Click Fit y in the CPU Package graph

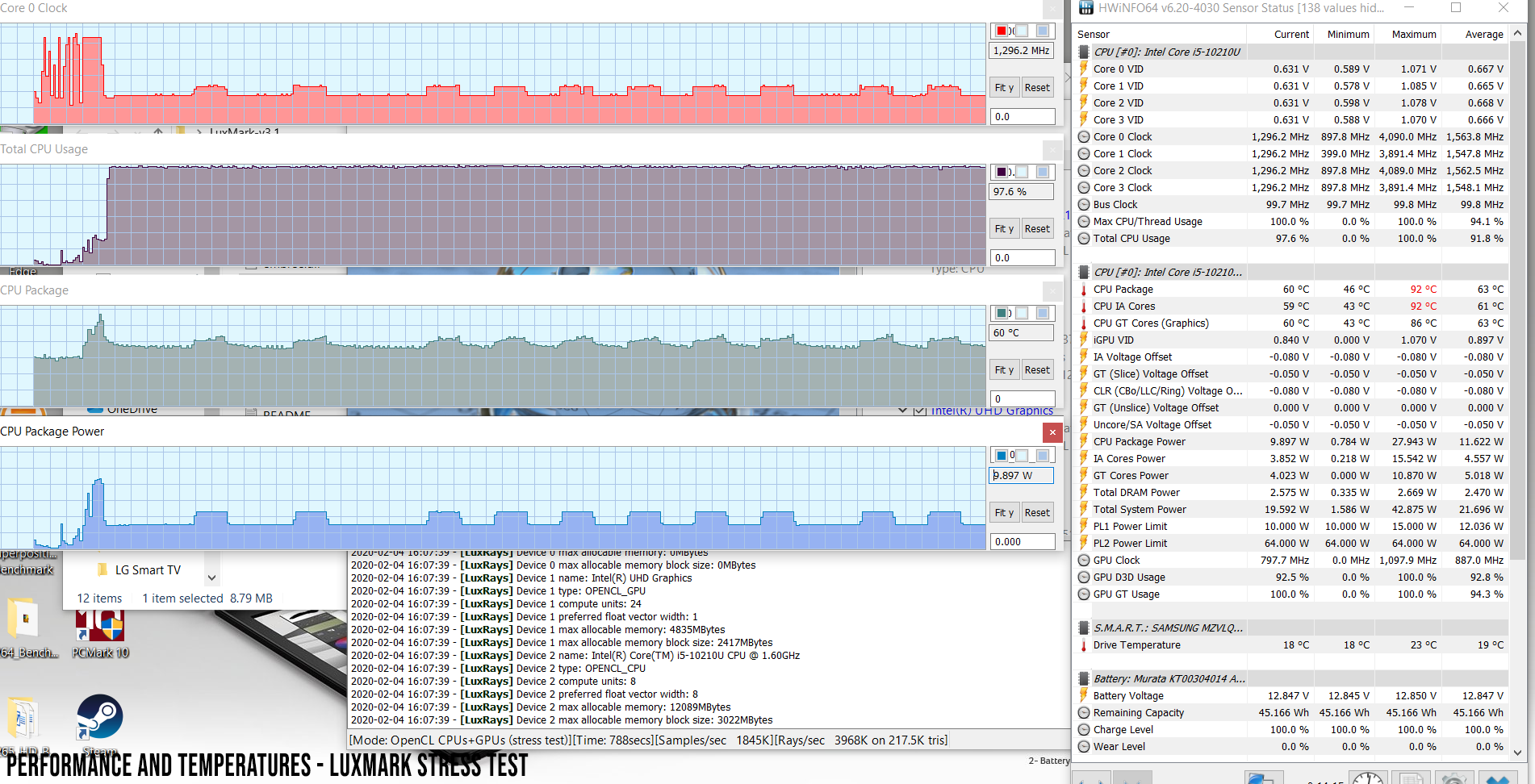tap(1004, 370)
